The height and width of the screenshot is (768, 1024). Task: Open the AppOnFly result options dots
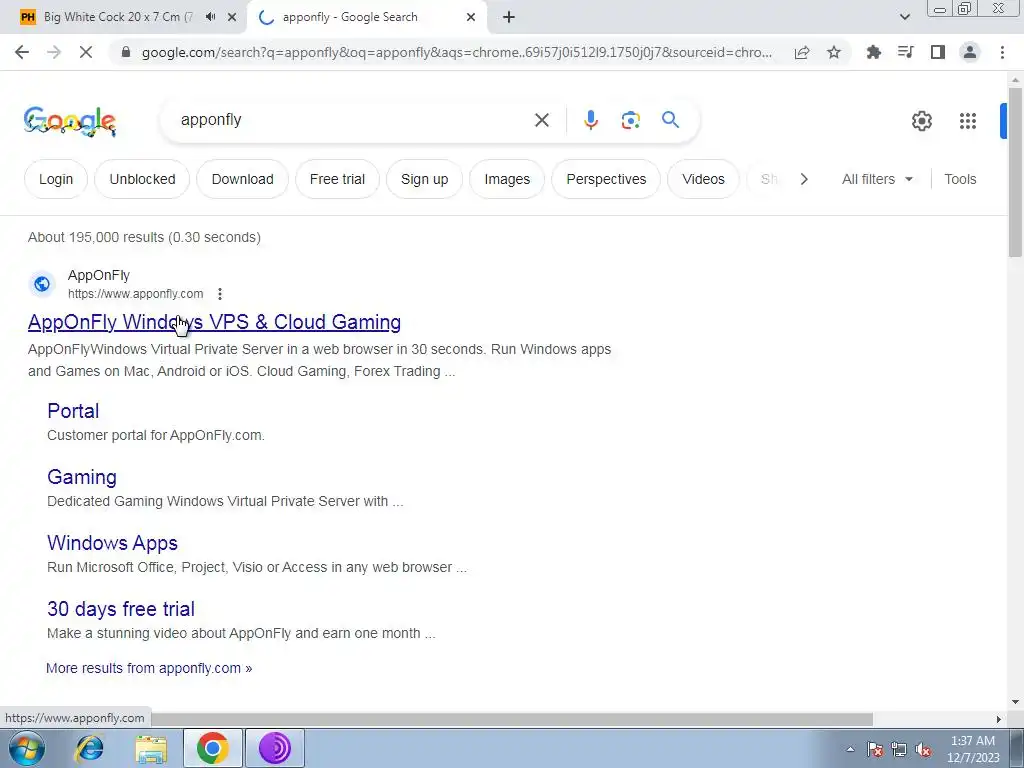(x=220, y=294)
